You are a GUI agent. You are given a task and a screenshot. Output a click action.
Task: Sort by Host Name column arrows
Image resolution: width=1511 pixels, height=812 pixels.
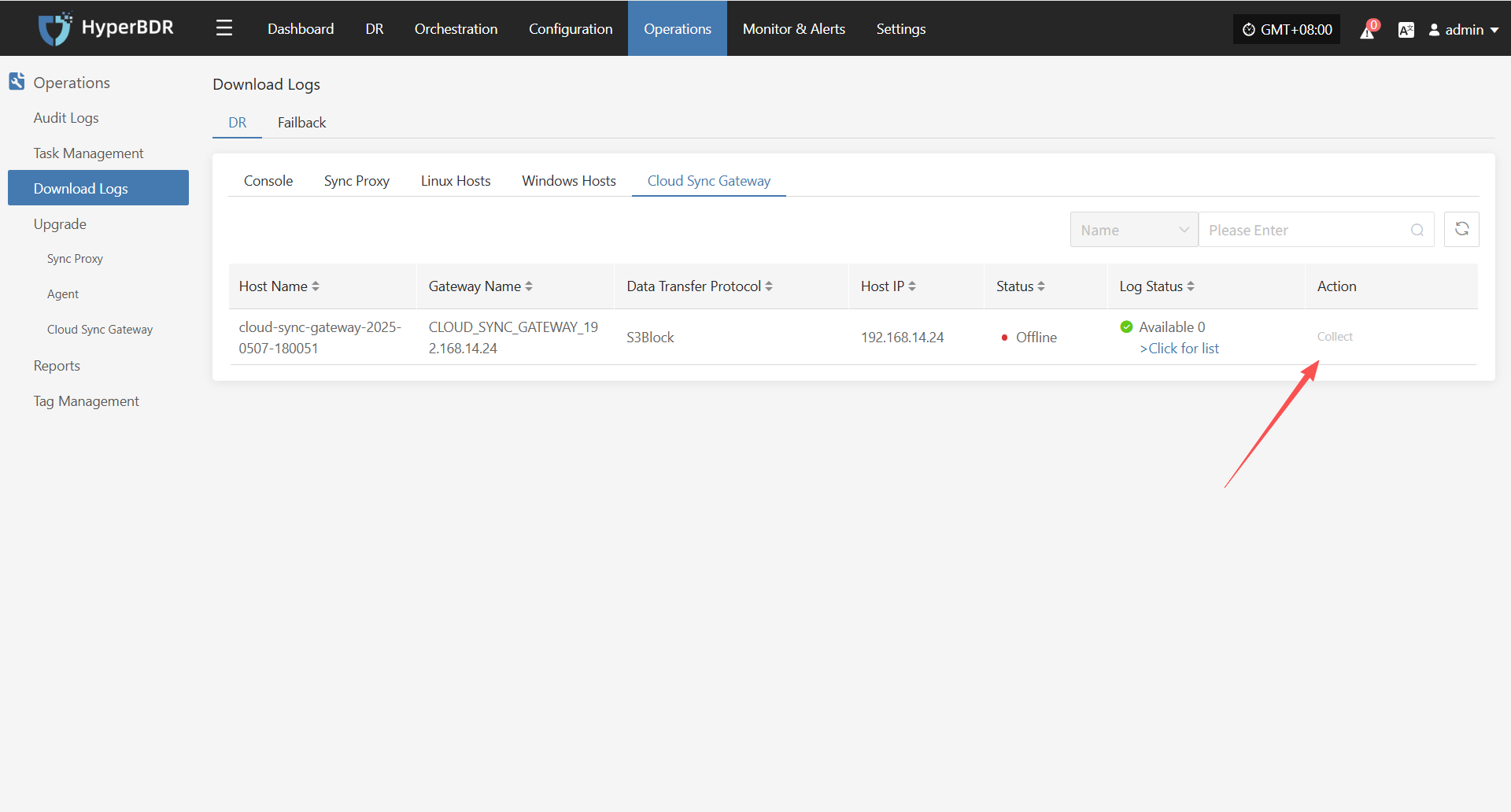[x=316, y=286]
